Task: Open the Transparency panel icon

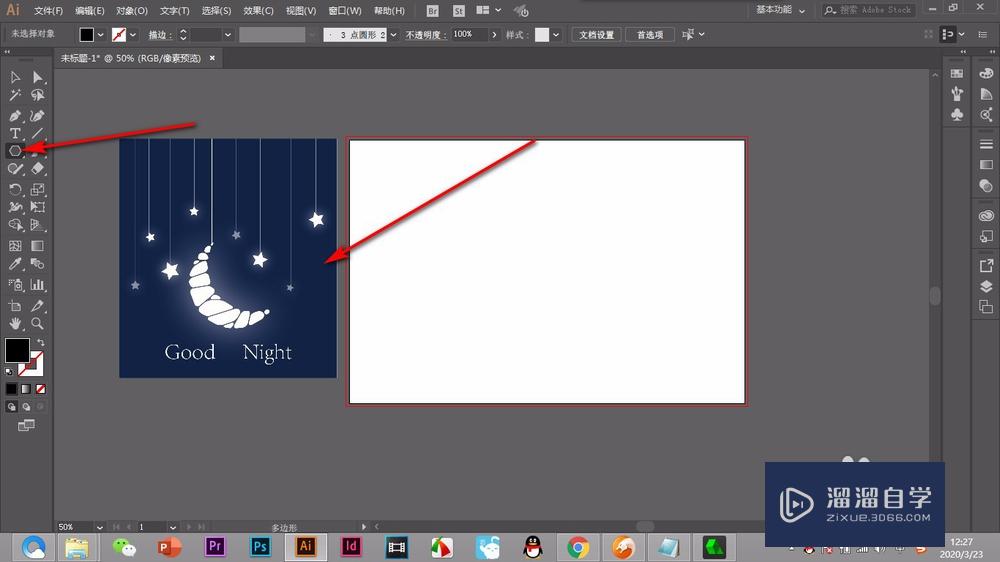Action: click(x=986, y=186)
